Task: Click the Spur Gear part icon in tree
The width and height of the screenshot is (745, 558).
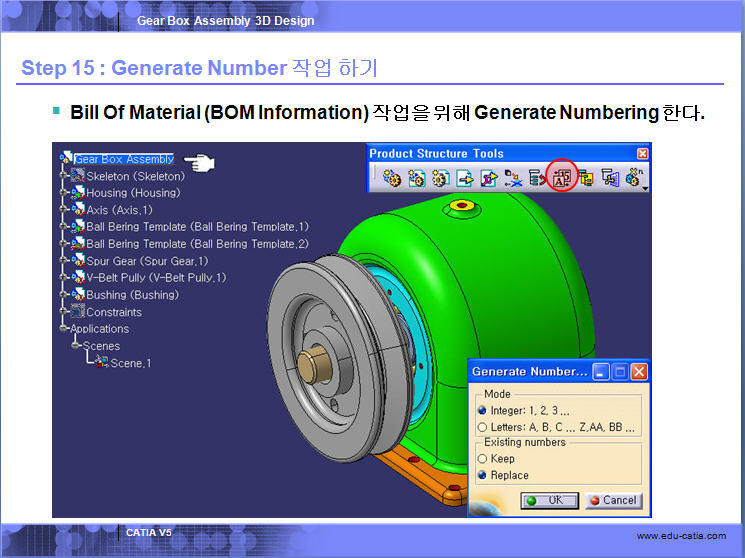Action: coord(78,261)
